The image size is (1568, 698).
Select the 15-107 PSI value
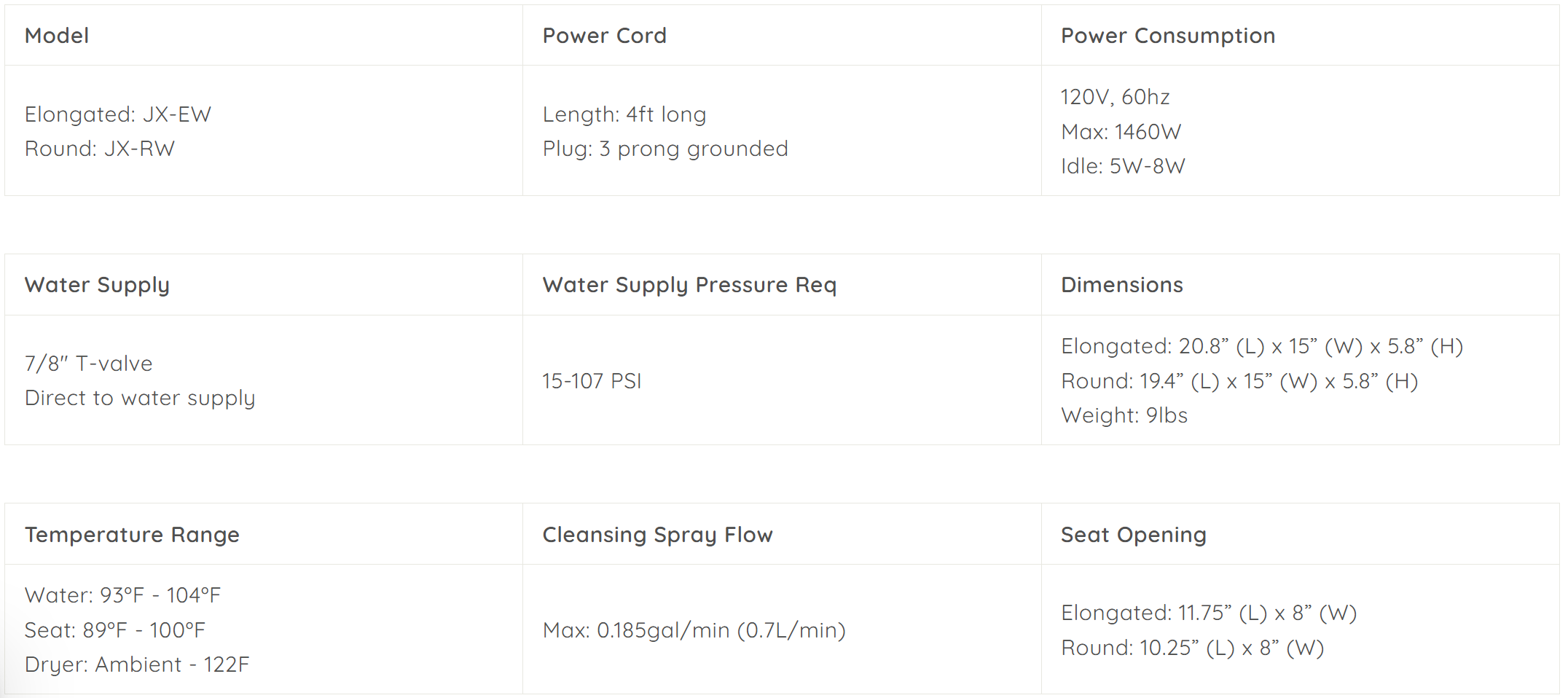pos(592,381)
